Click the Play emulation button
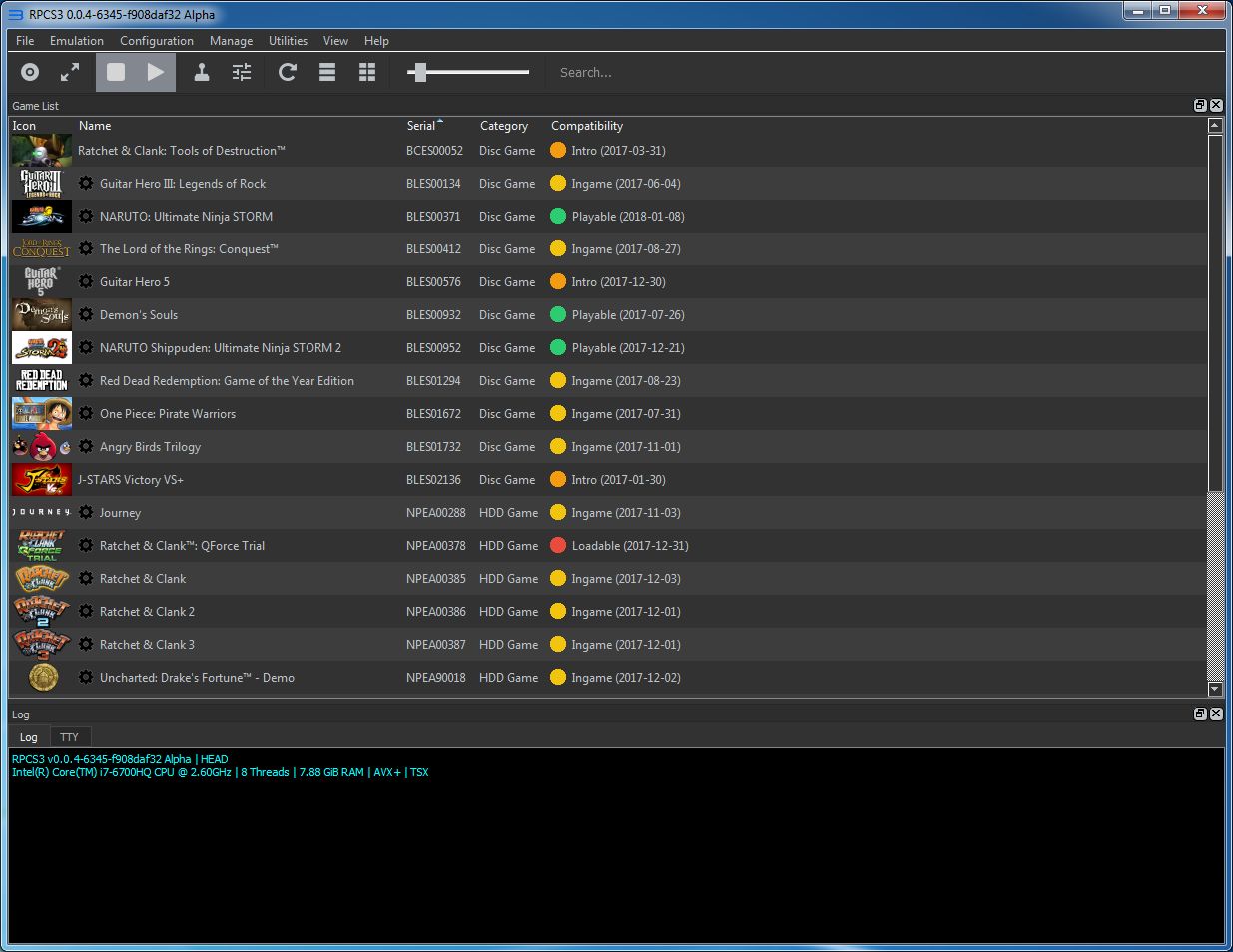This screenshot has height=952, width=1233. 156,72
